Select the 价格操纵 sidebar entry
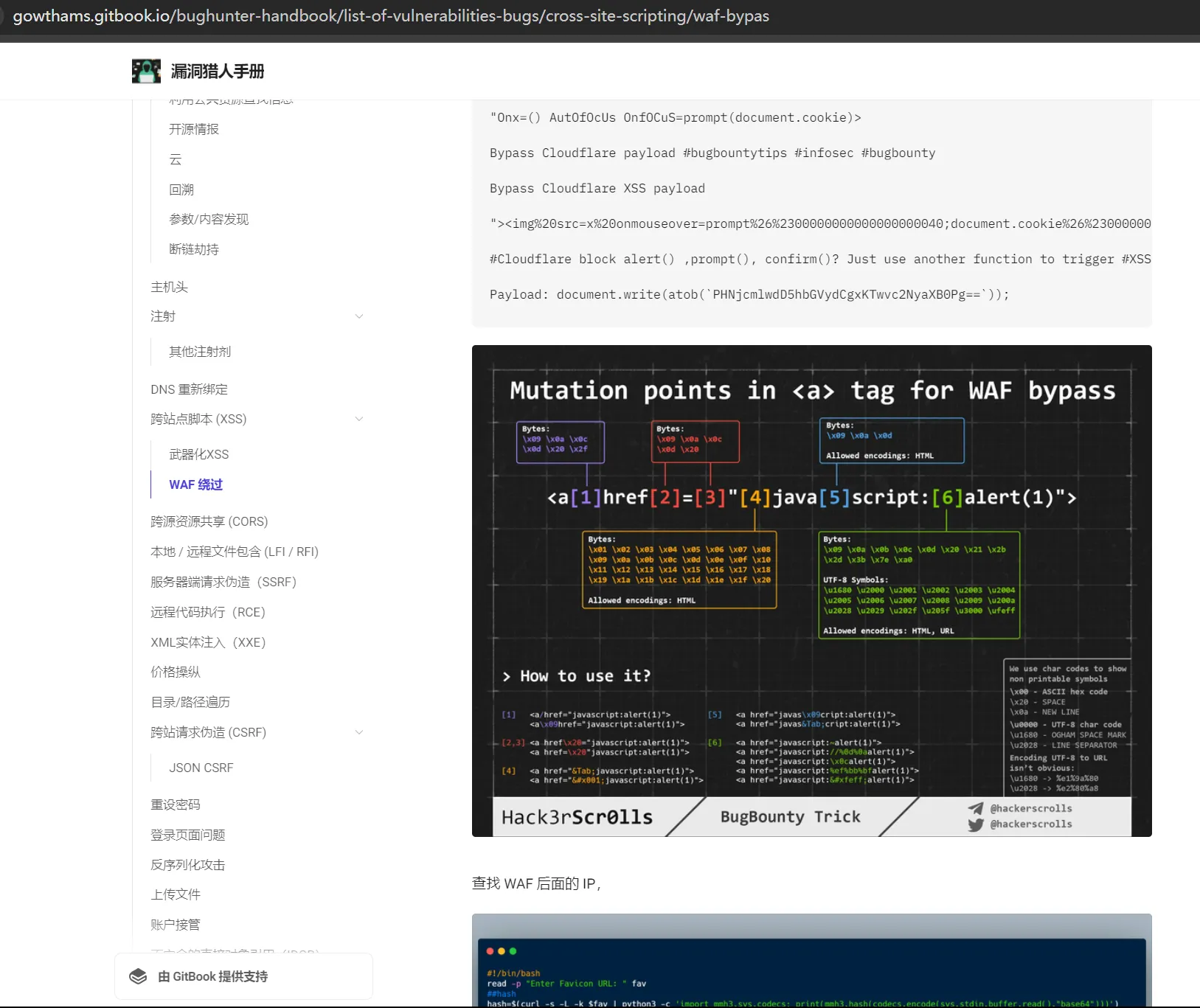Viewport: 1200px width, 1008px height. 176,672
